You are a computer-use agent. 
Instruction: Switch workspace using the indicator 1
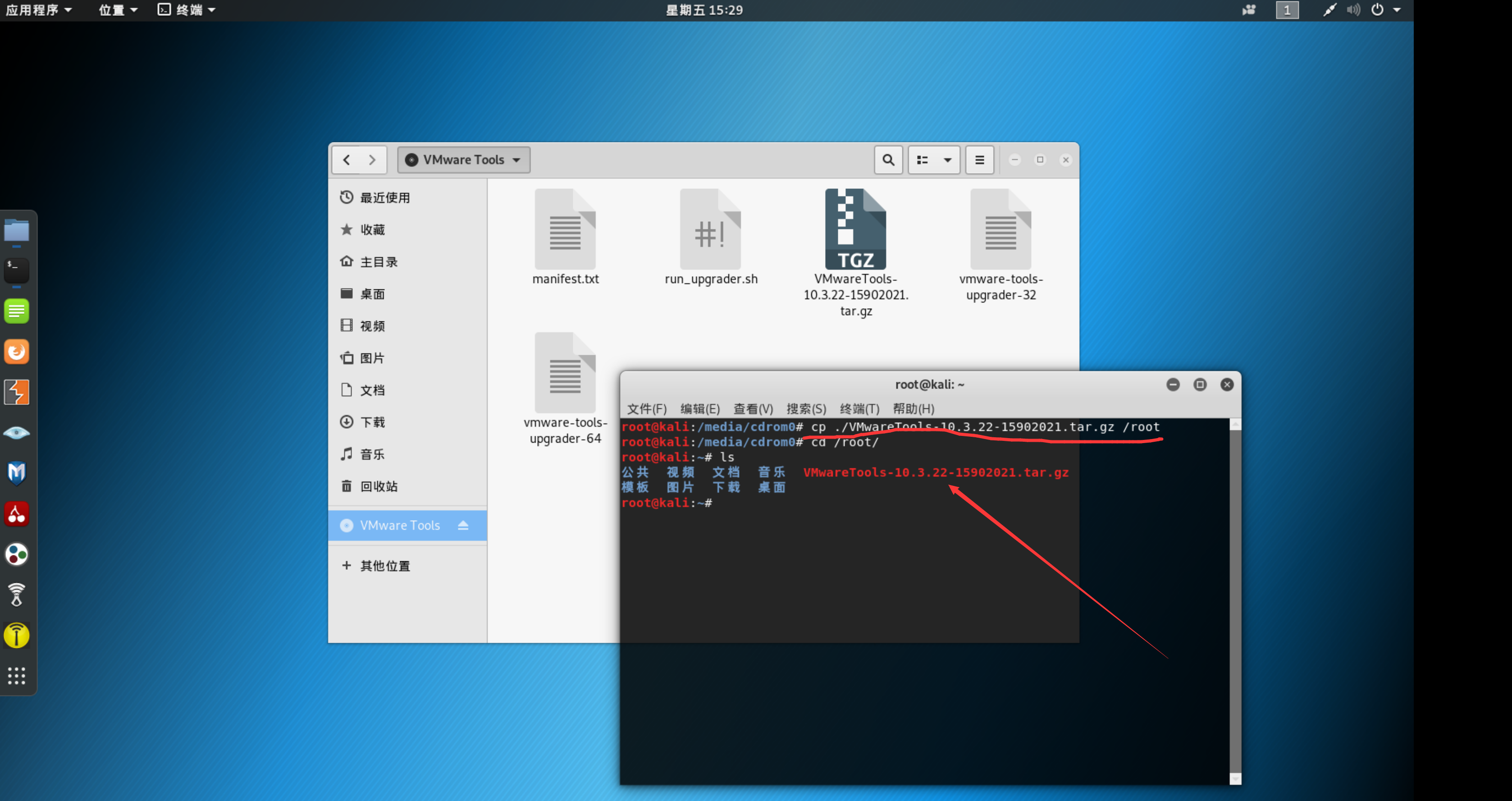coord(1287,10)
